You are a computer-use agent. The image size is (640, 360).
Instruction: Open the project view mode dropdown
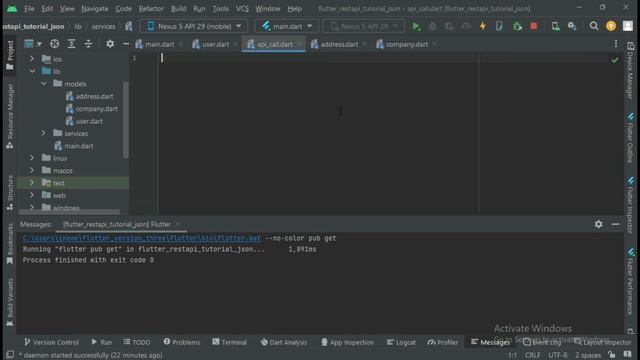(x=33, y=44)
